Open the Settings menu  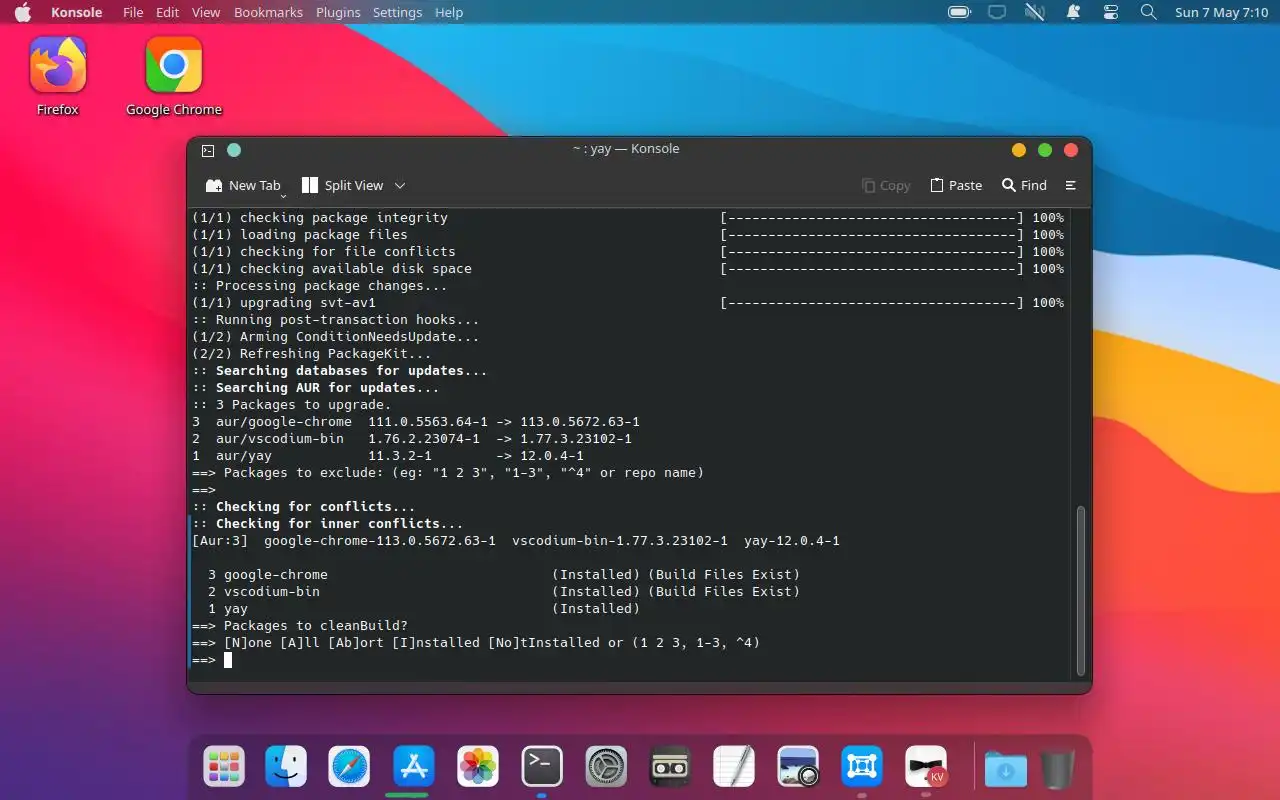tap(397, 12)
